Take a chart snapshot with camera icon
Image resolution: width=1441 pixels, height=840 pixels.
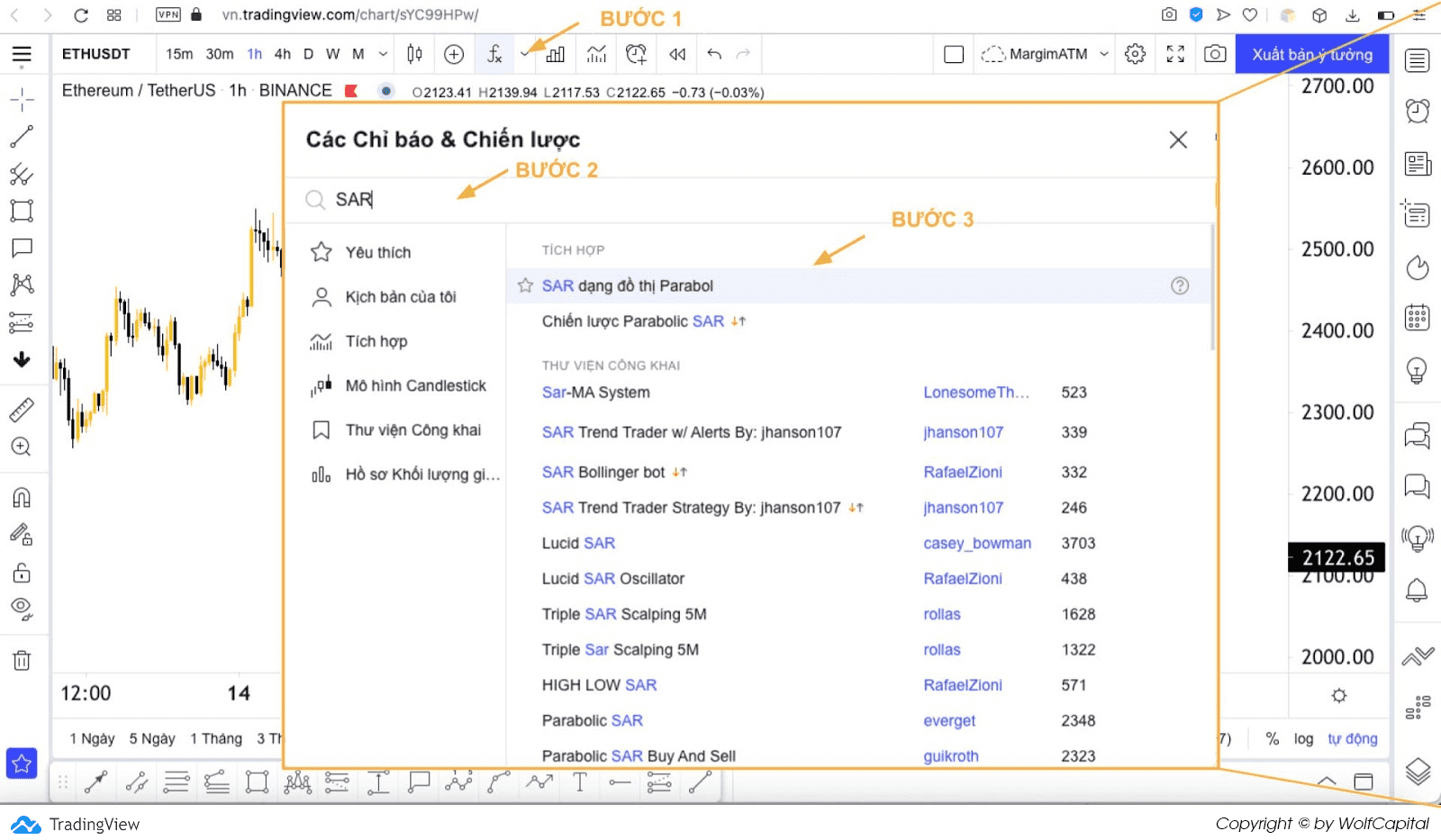[1215, 54]
